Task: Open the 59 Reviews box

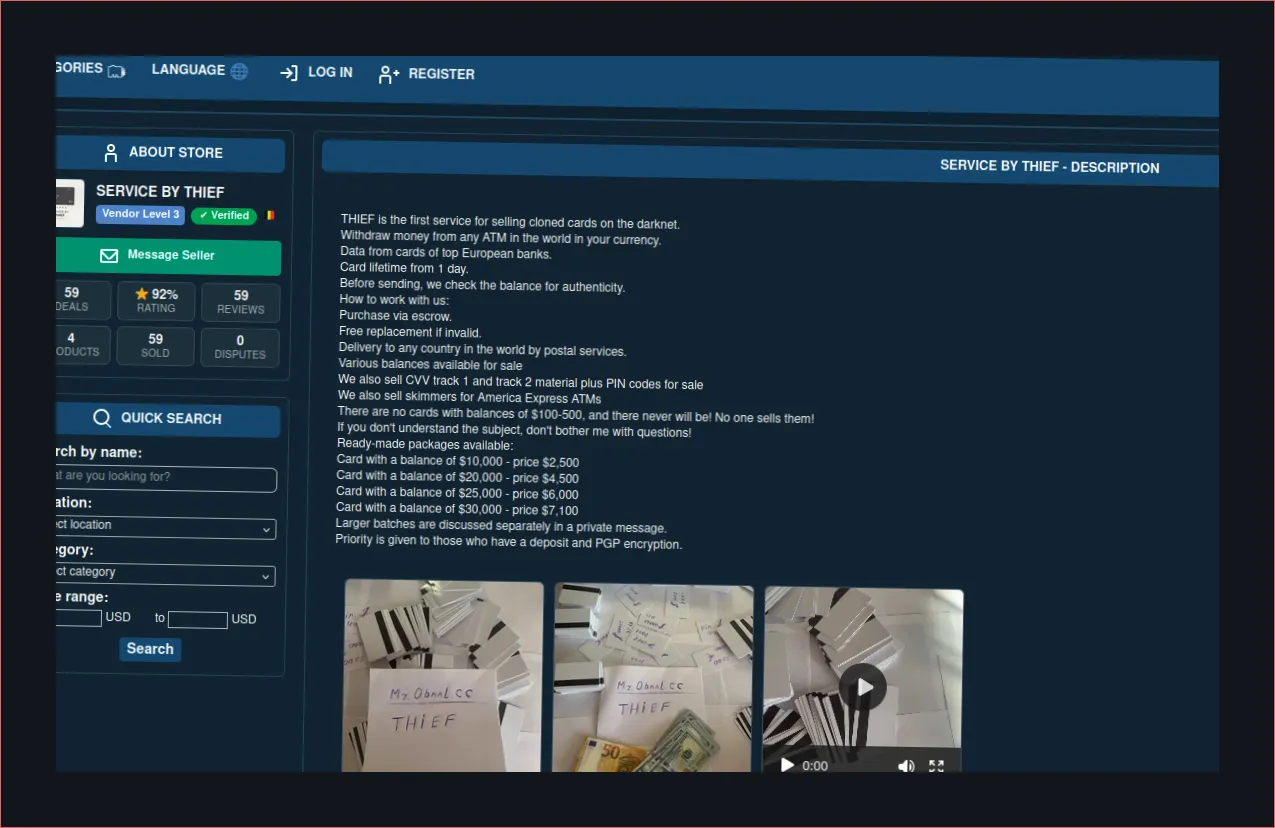Action: [241, 302]
